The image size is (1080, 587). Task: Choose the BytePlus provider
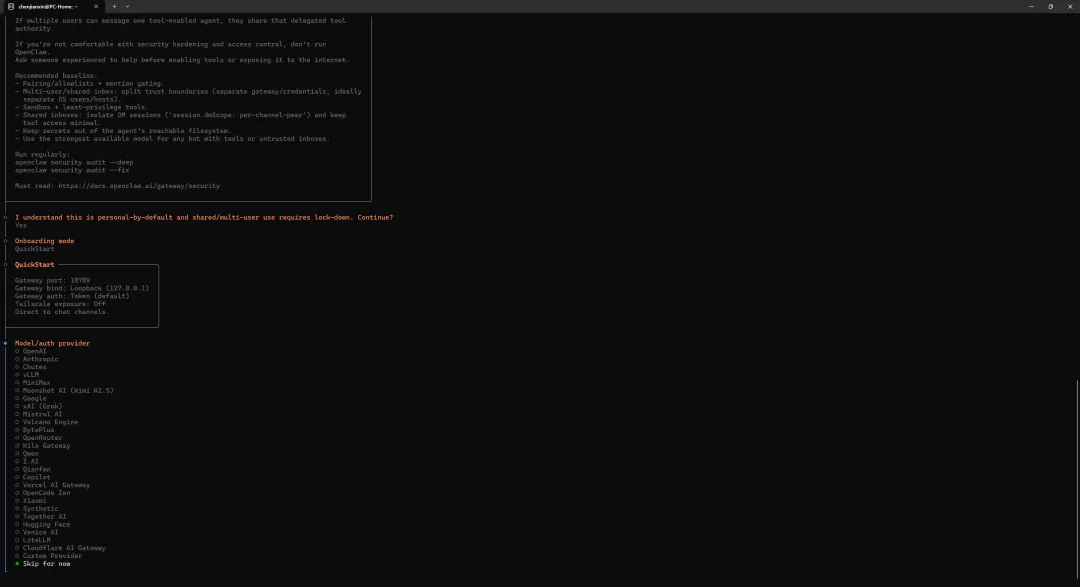coord(34,430)
